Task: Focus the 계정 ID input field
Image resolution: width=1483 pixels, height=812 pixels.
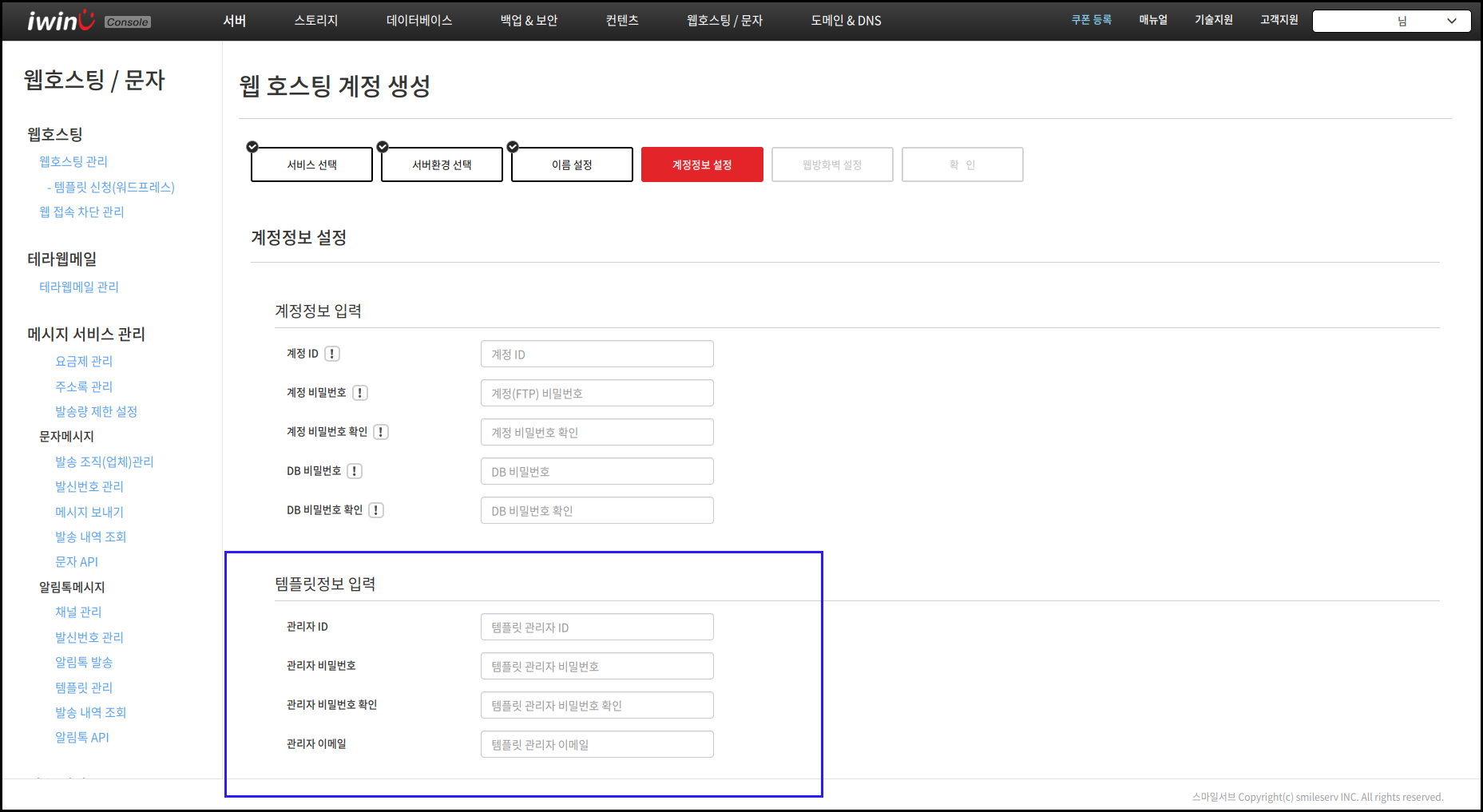Action: [x=597, y=354]
